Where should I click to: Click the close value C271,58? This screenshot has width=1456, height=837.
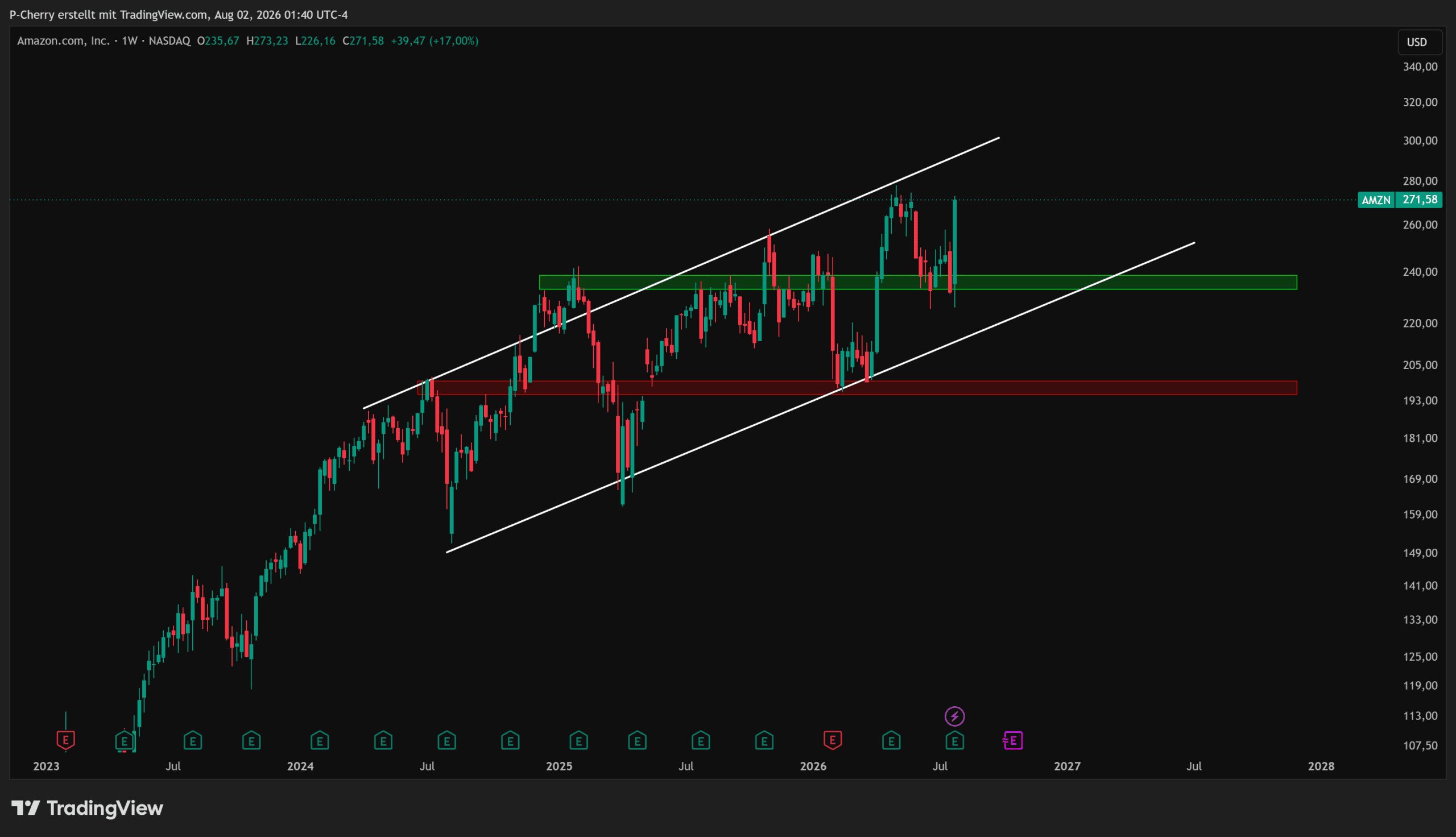coord(363,41)
